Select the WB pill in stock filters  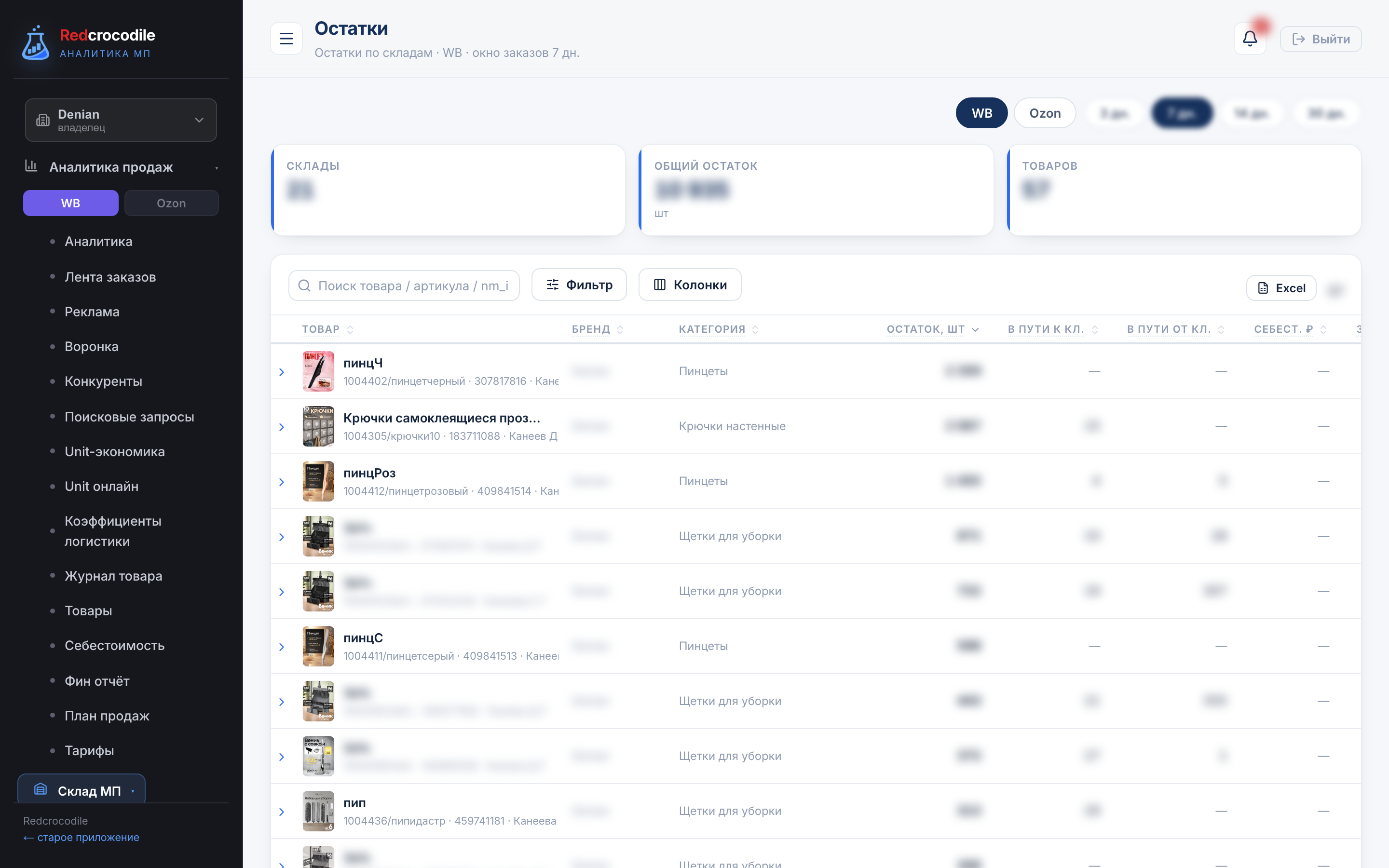point(981,113)
